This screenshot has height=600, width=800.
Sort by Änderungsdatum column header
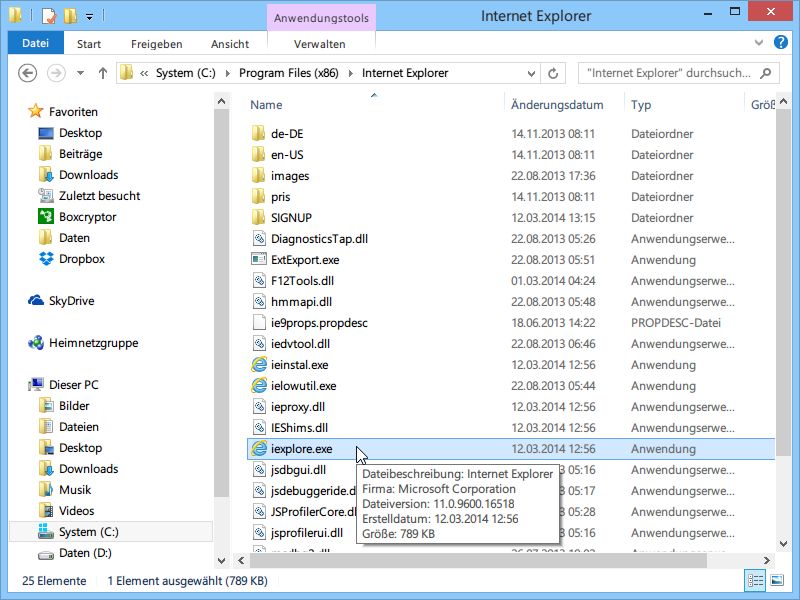click(557, 105)
